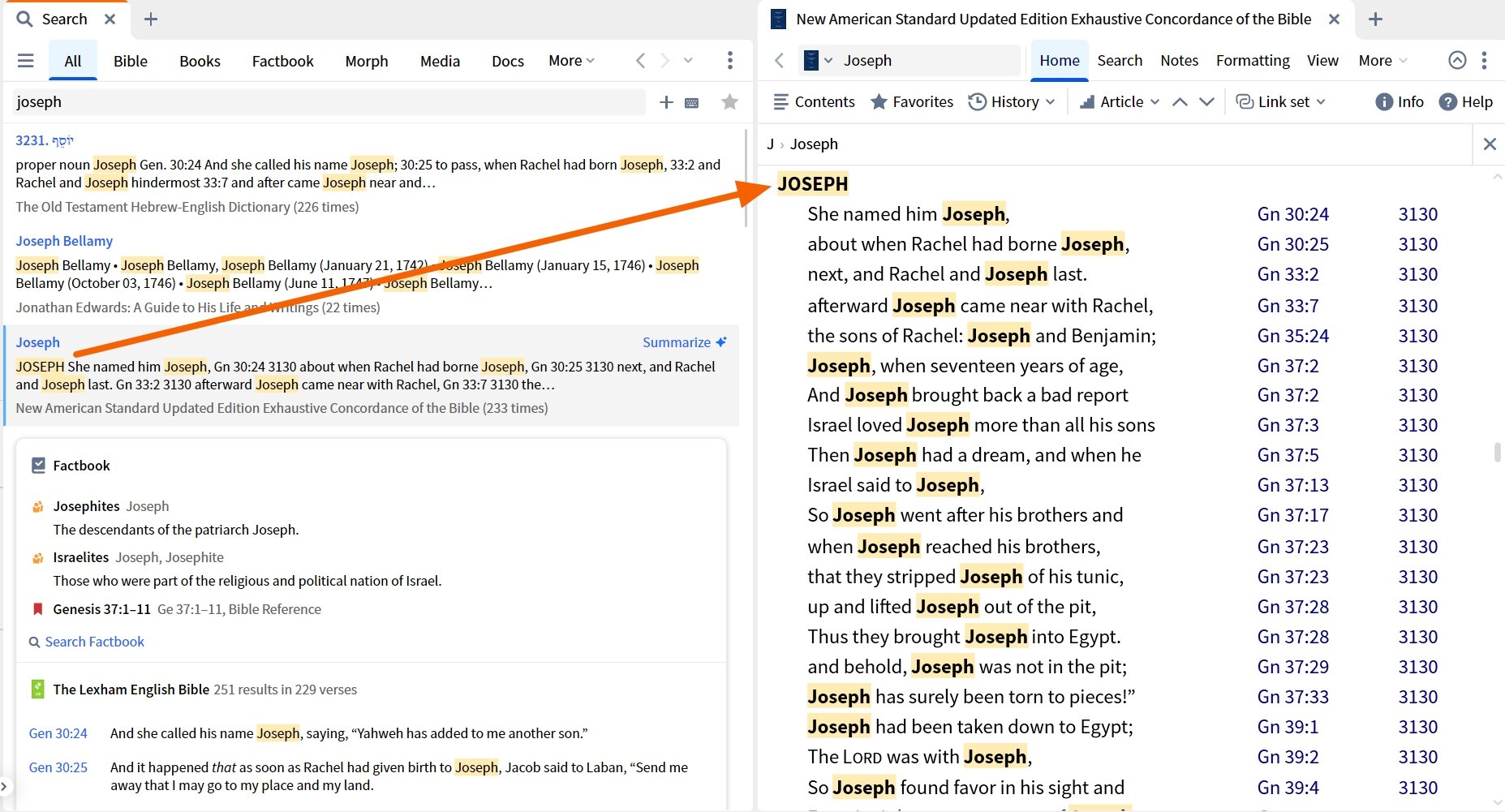1505x812 pixels.
Task: Open Gen 30:24 in the Lexham results
Action: click(58, 733)
